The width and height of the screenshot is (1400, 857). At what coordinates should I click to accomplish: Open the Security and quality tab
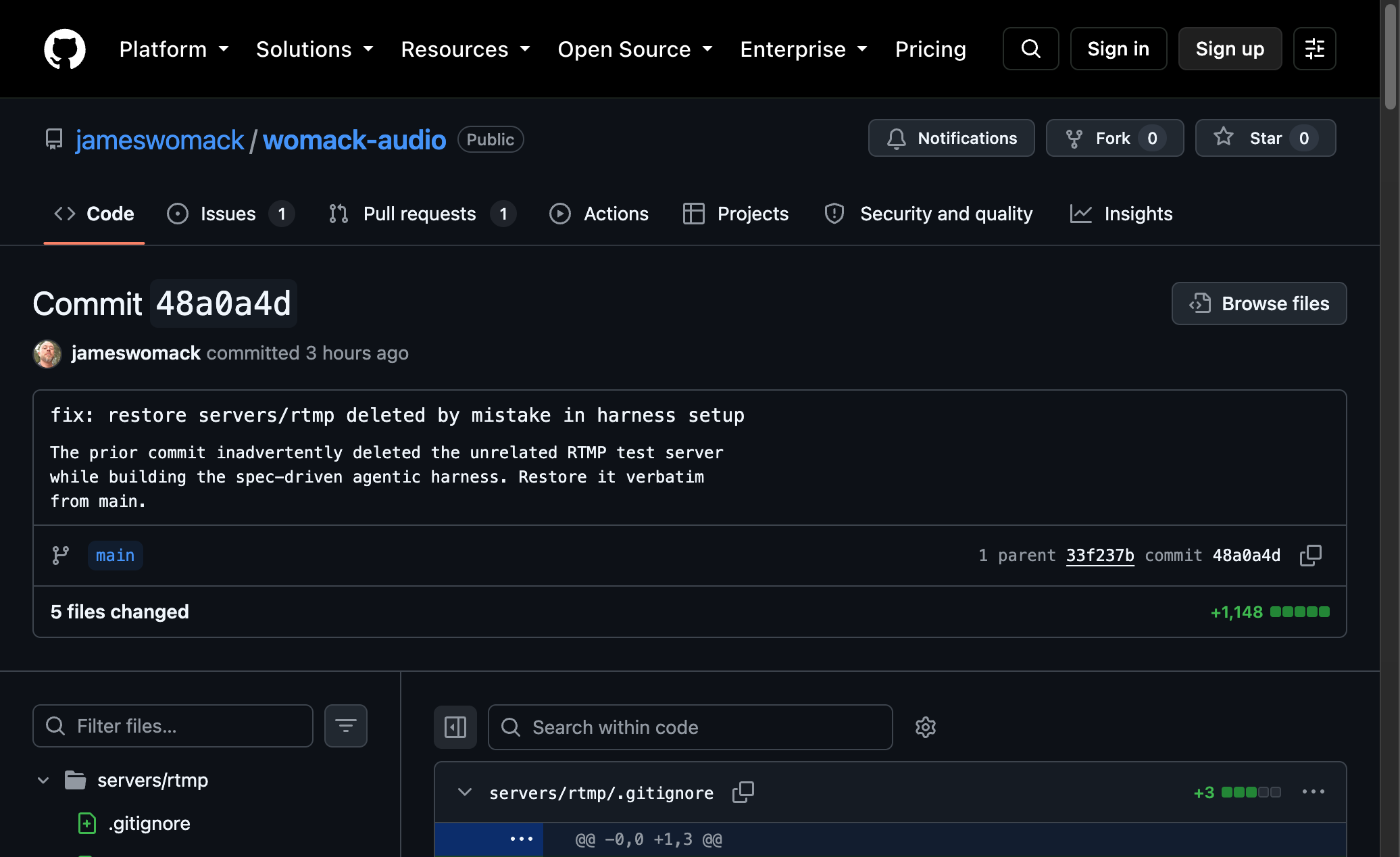coord(929,214)
